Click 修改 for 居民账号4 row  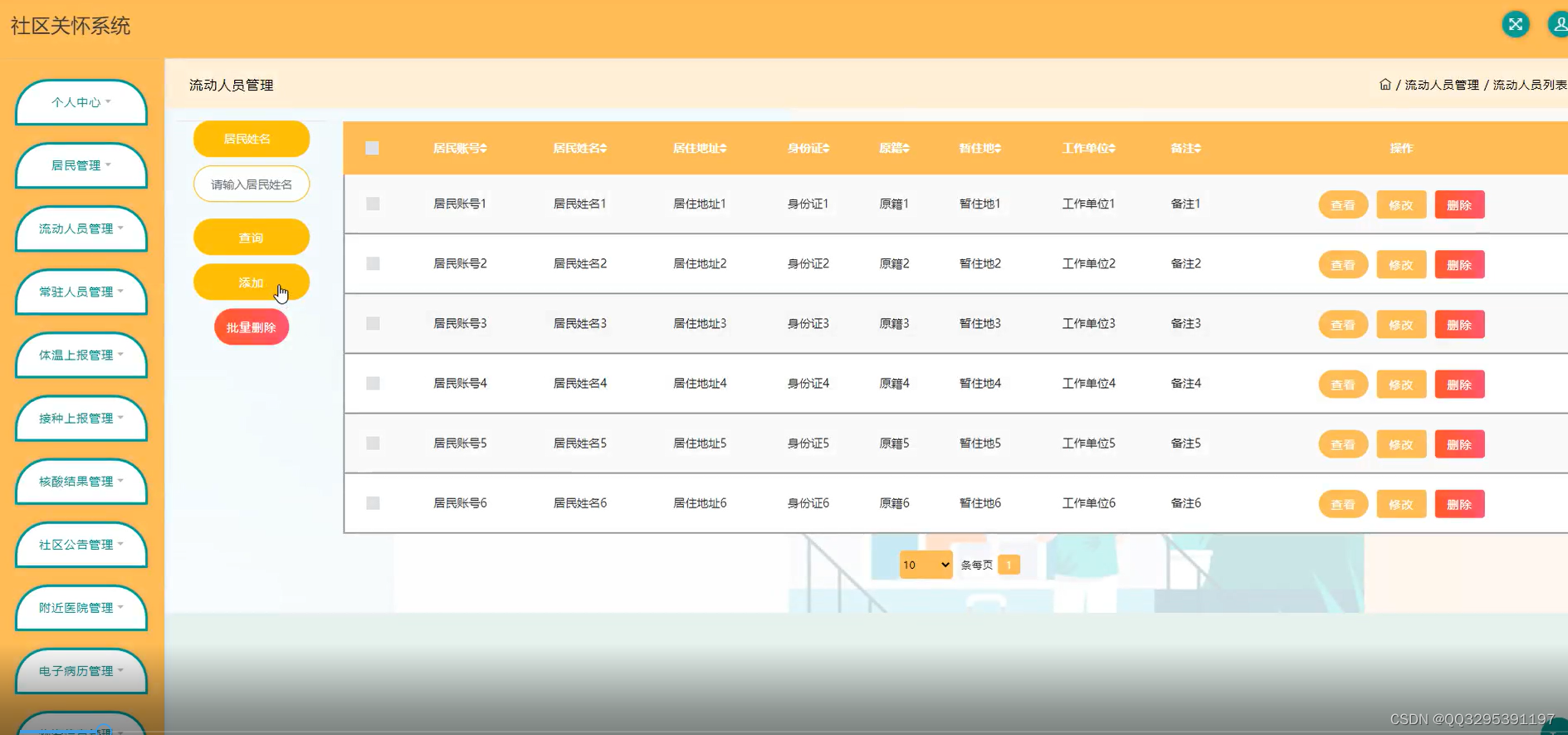1401,385
